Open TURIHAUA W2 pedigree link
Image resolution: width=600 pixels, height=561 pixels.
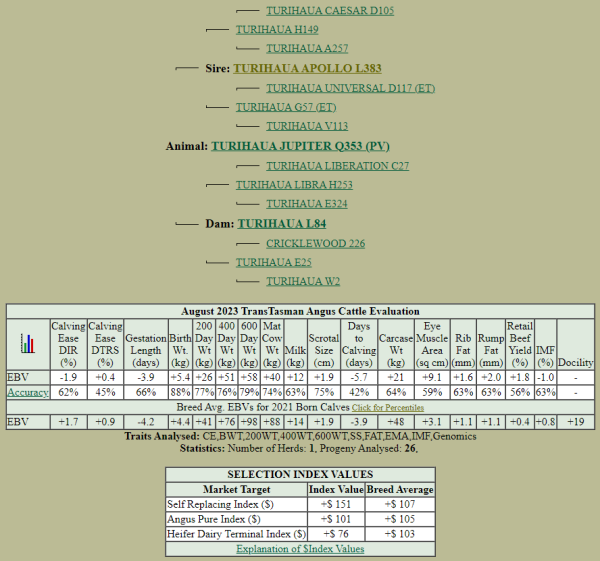pyautogui.click(x=303, y=282)
